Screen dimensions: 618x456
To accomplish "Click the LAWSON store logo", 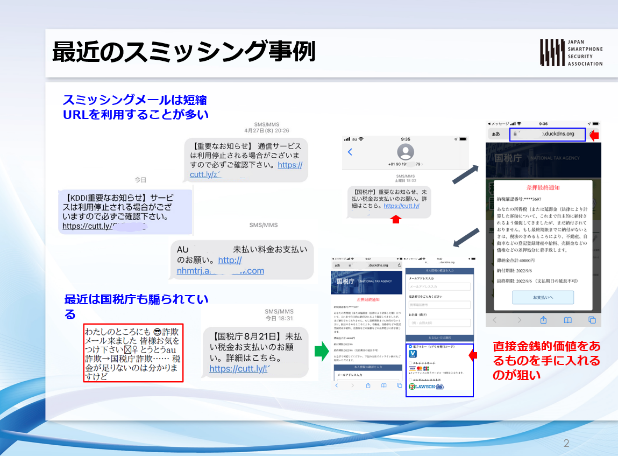I will [427, 387].
